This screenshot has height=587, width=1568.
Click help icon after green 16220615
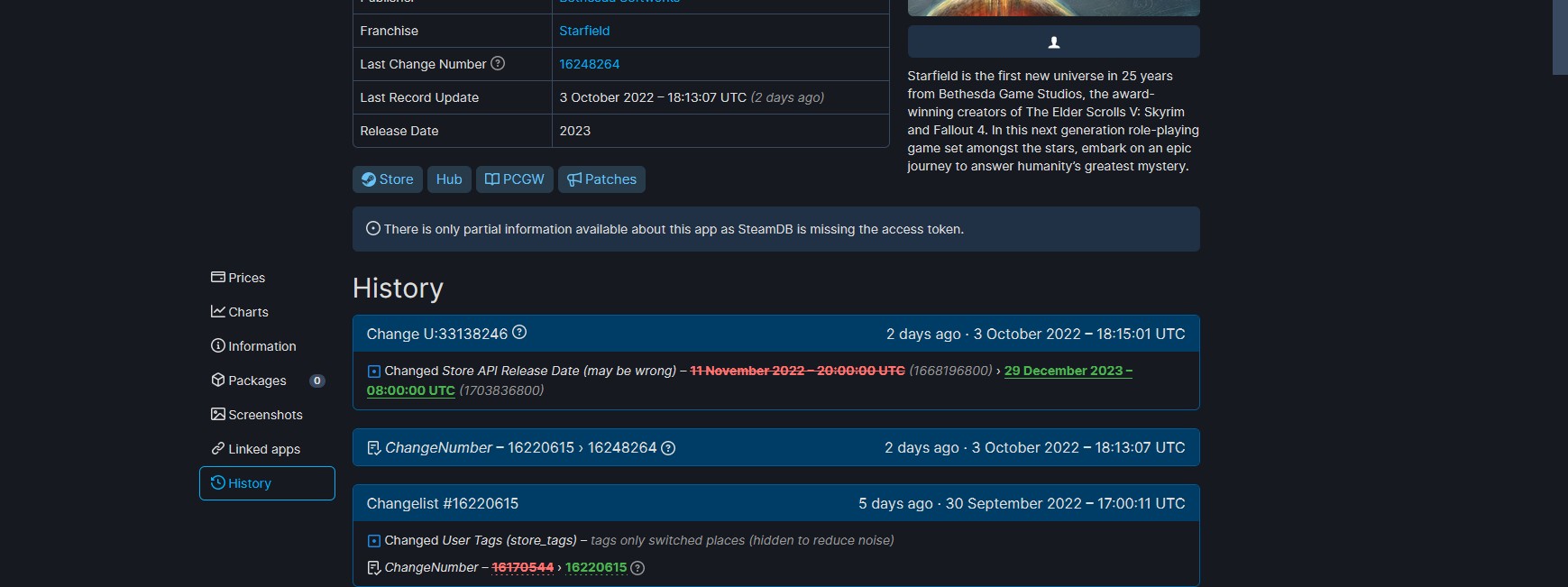pos(637,568)
